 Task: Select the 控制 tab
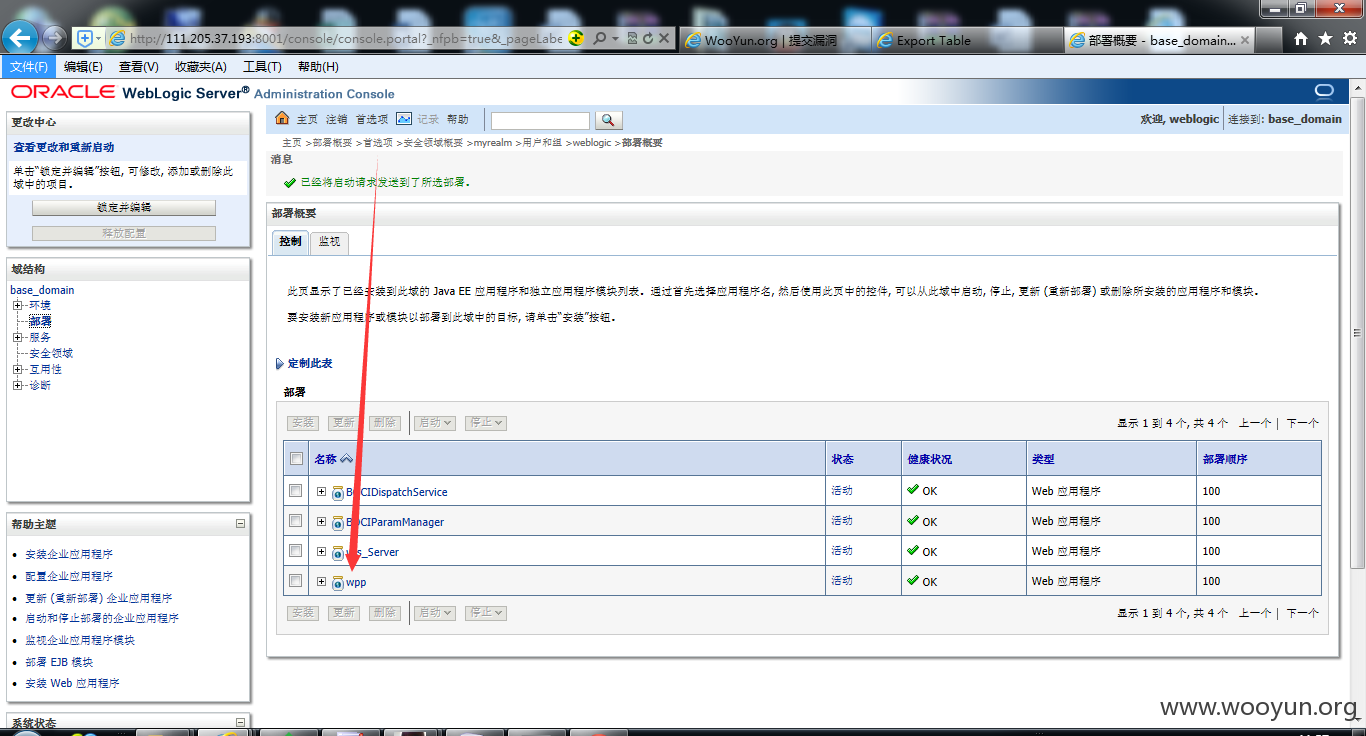point(290,242)
